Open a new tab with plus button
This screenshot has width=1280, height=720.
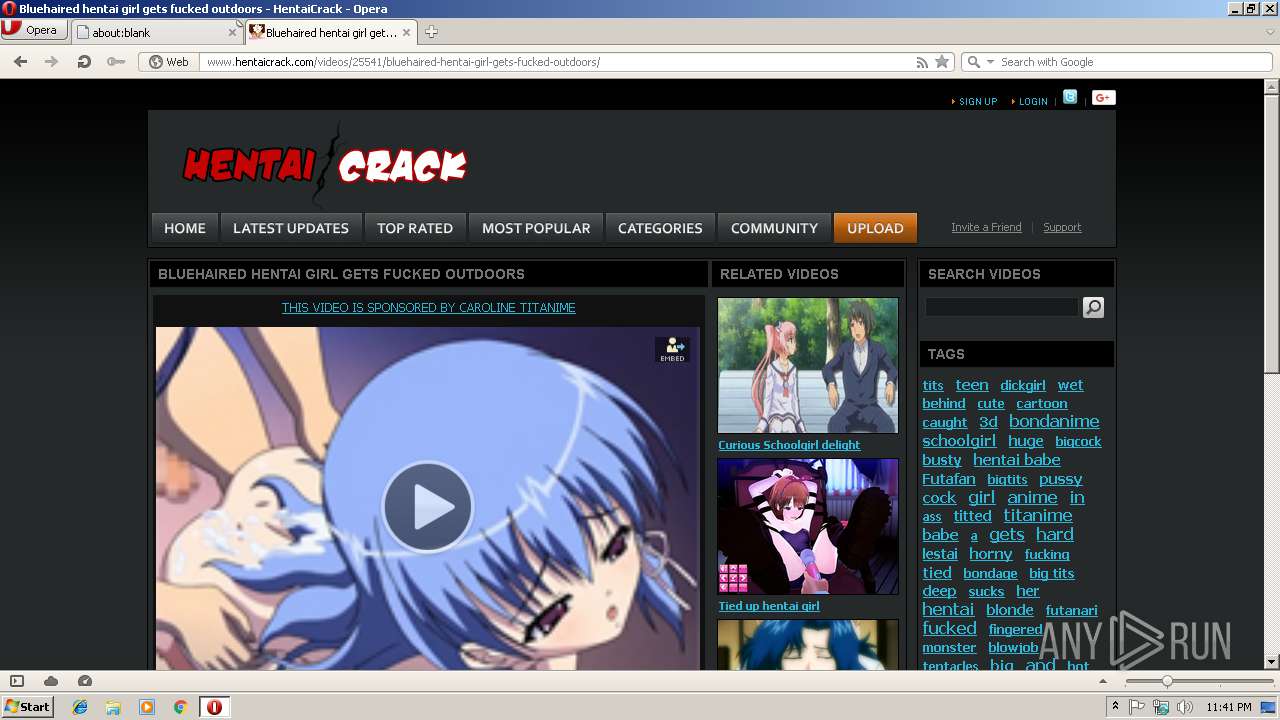[431, 32]
